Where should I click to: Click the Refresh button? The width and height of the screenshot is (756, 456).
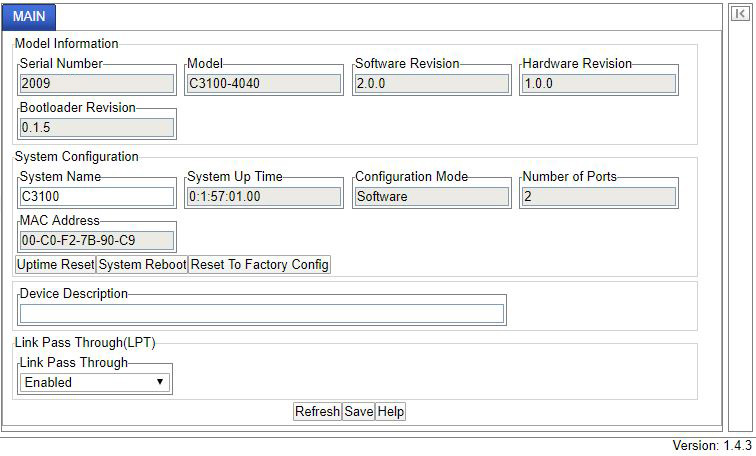(x=317, y=412)
